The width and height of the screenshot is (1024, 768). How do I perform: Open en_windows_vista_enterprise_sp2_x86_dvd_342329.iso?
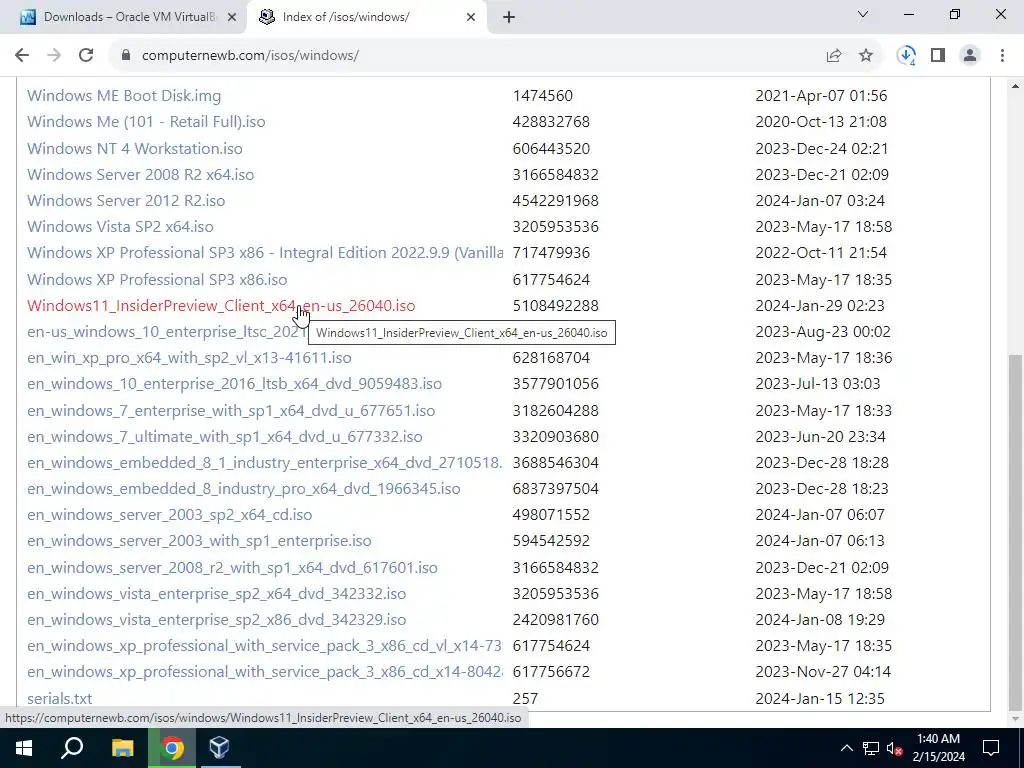pos(216,620)
